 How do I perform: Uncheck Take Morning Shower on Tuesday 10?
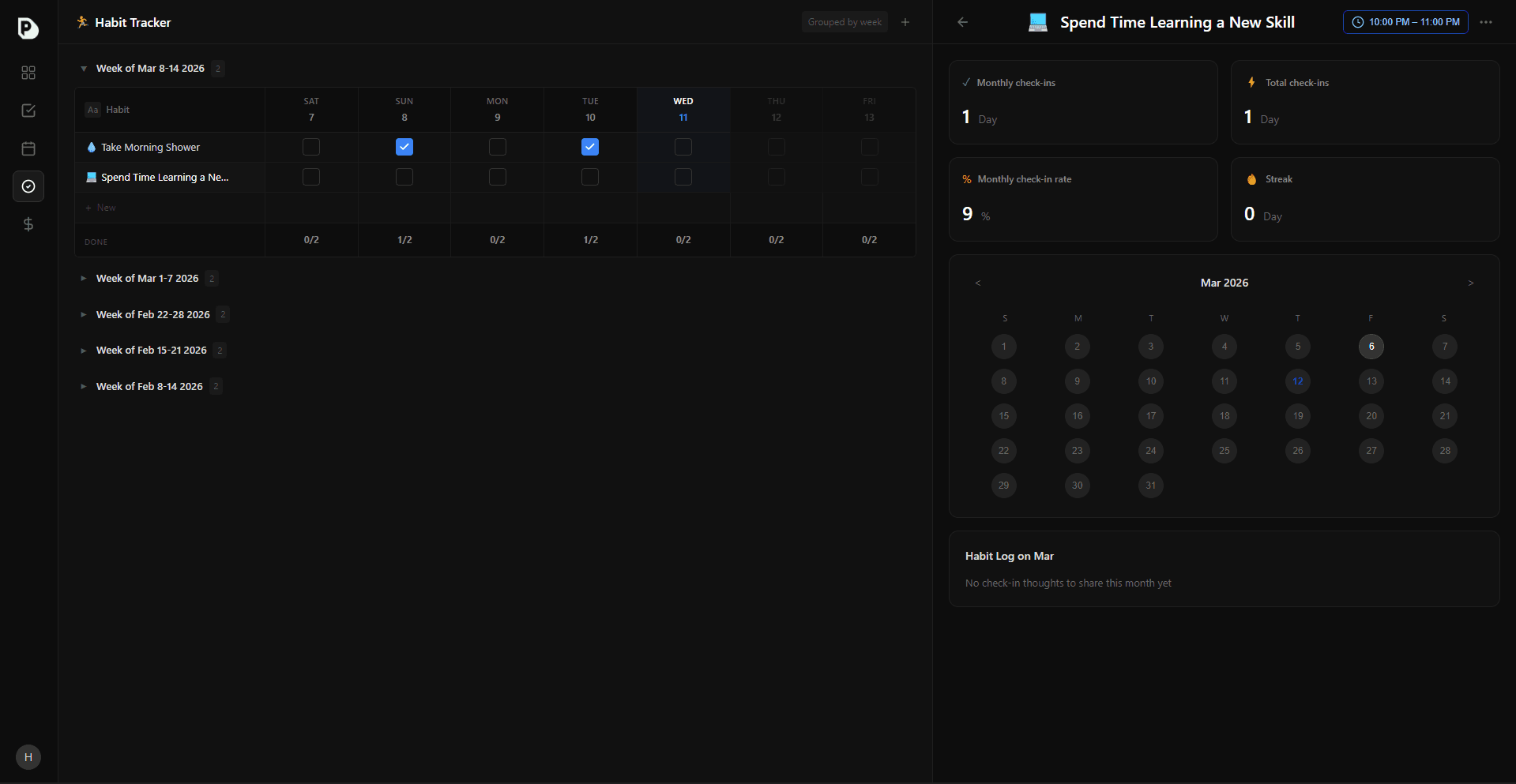[x=590, y=147]
